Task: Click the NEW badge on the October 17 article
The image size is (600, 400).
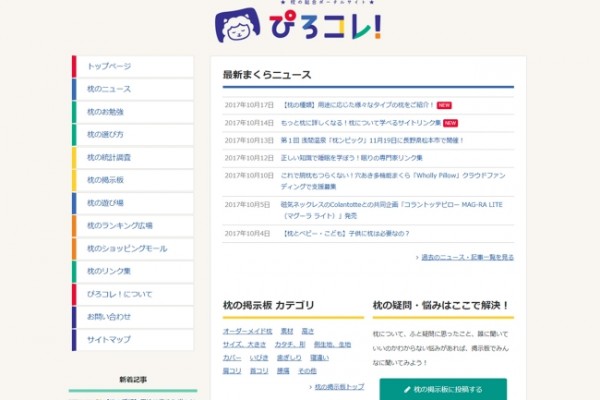Action: tap(444, 105)
